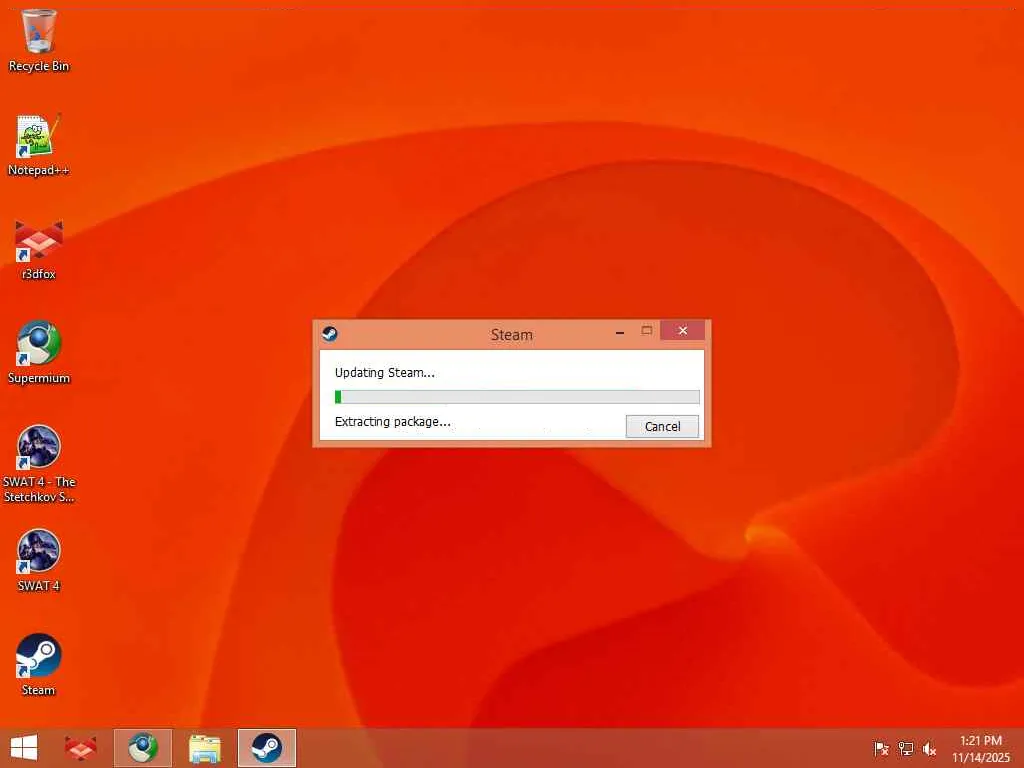Click the Steam logo in dialog title bar
Viewport: 1024px width, 768px height.
[330, 334]
